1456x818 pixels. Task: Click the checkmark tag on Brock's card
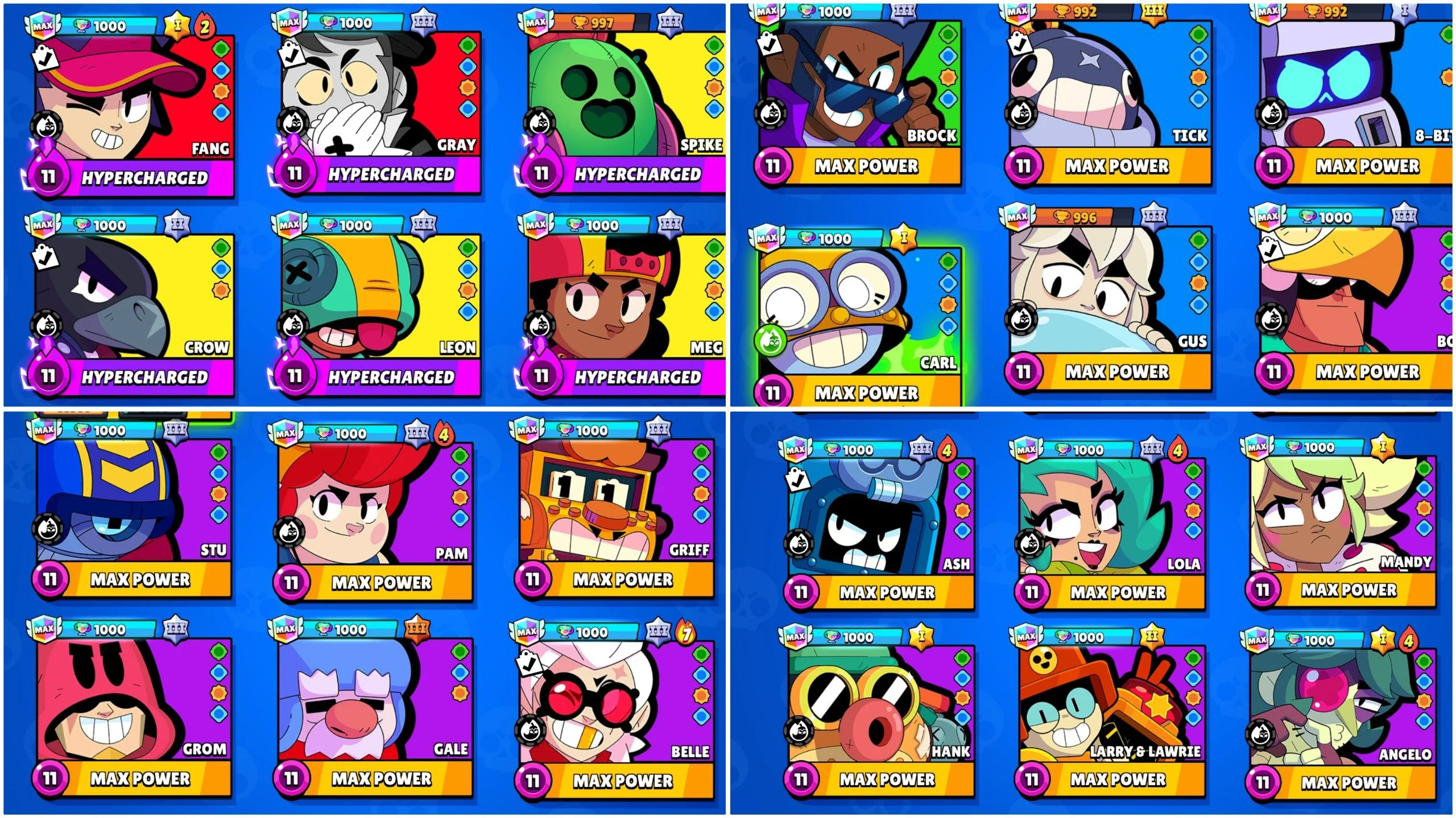(769, 41)
